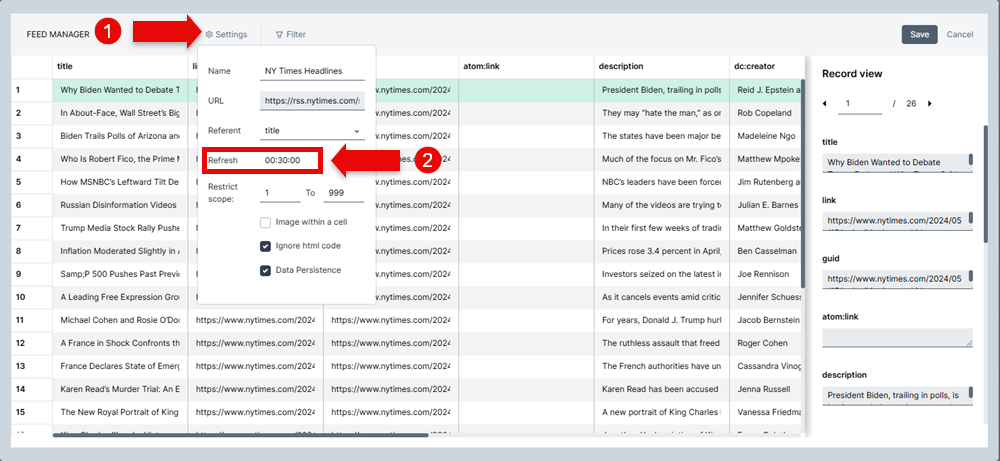The height and width of the screenshot is (461, 1000).
Task: Select How MSNBC's Leftward Tilt title cell
Action: (120, 182)
